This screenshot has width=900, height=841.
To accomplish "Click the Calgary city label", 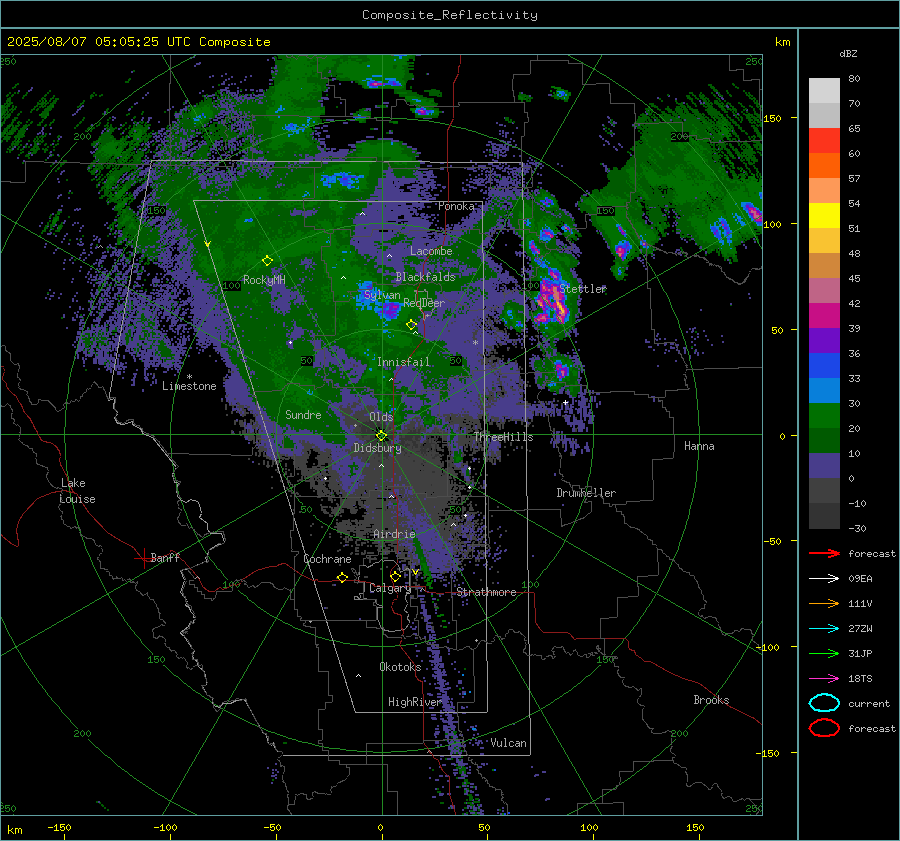I will tap(390, 588).
